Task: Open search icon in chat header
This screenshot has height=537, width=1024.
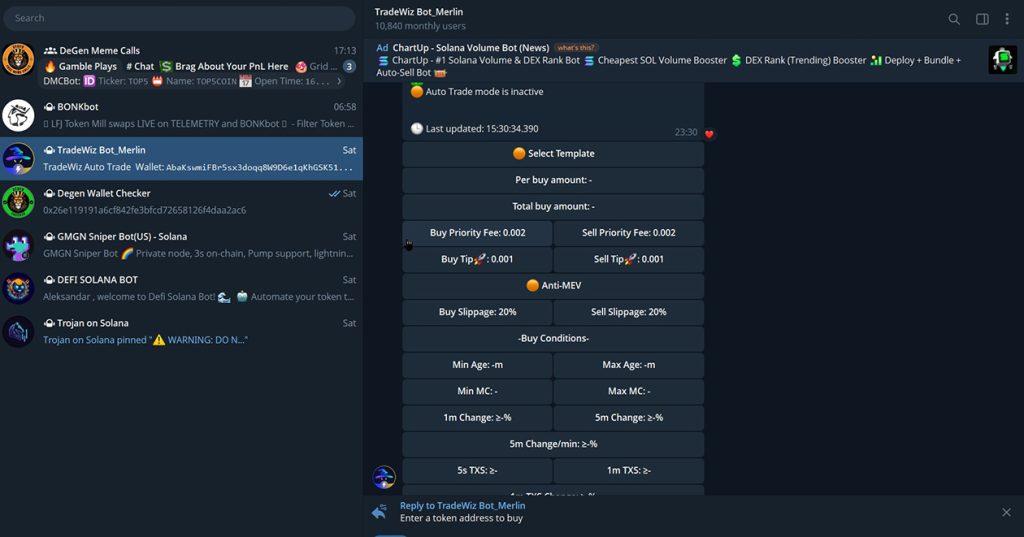Action: pyautogui.click(x=954, y=19)
